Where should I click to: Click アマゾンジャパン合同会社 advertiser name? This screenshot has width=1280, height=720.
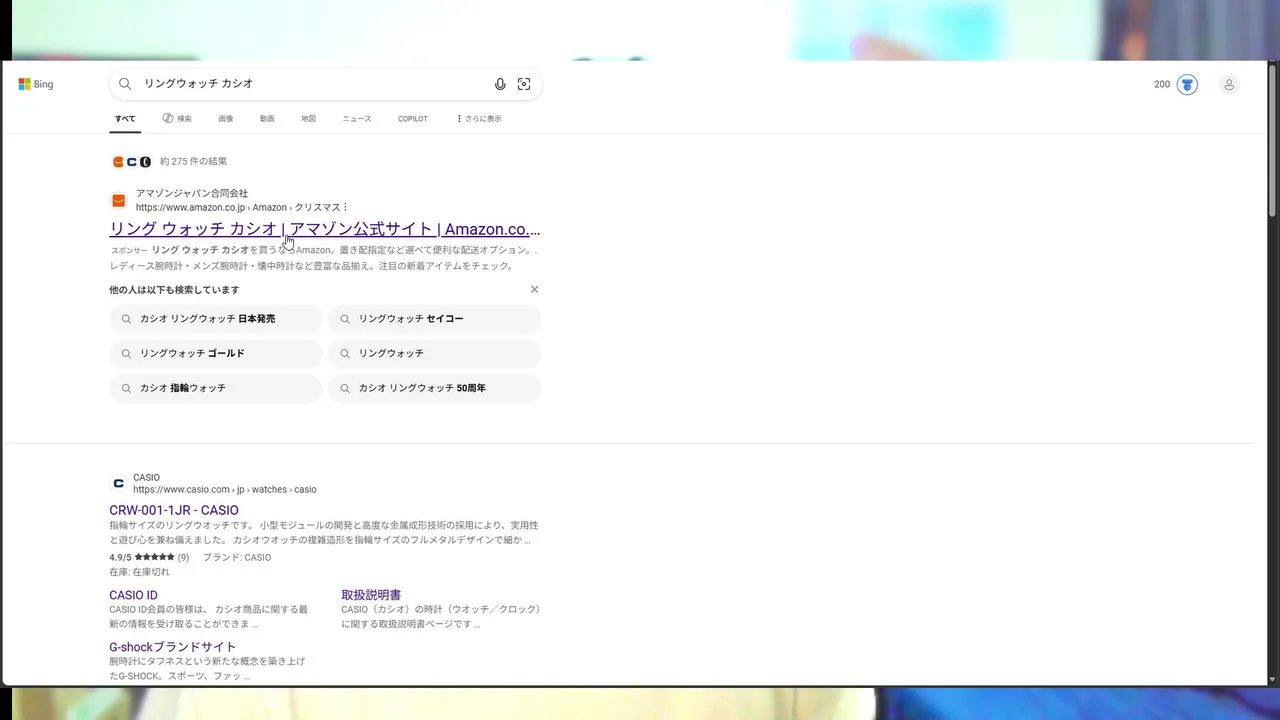192,193
